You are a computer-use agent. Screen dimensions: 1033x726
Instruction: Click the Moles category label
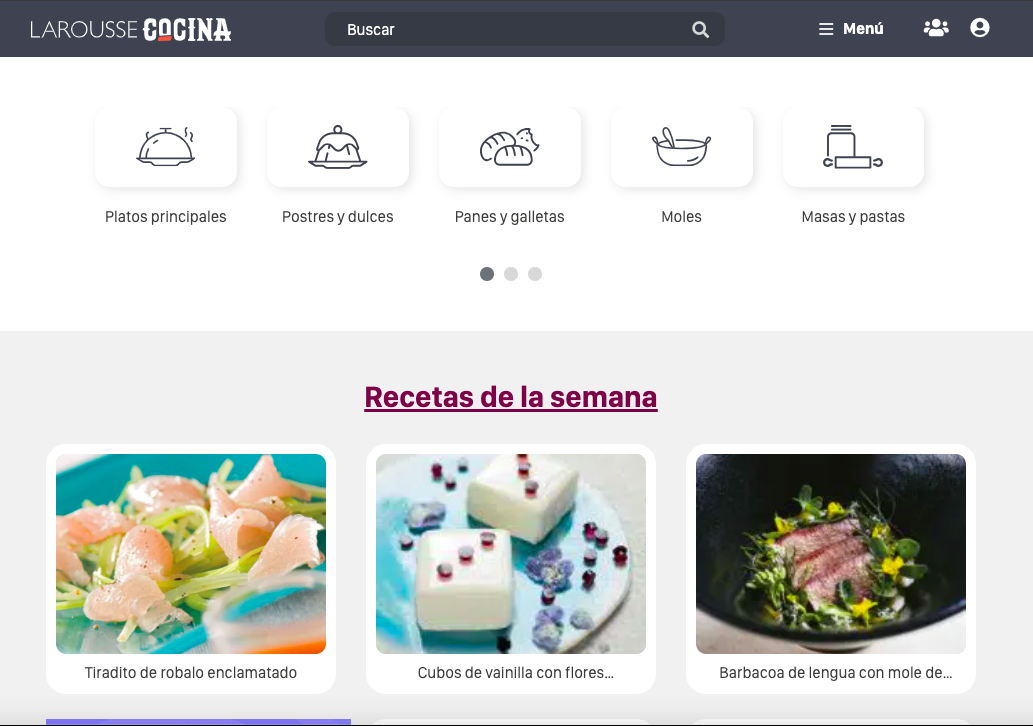pyautogui.click(x=681, y=217)
